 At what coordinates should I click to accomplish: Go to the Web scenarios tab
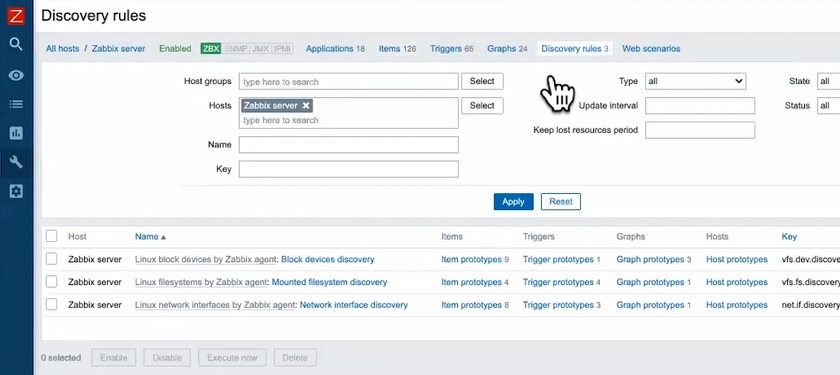click(x=651, y=49)
